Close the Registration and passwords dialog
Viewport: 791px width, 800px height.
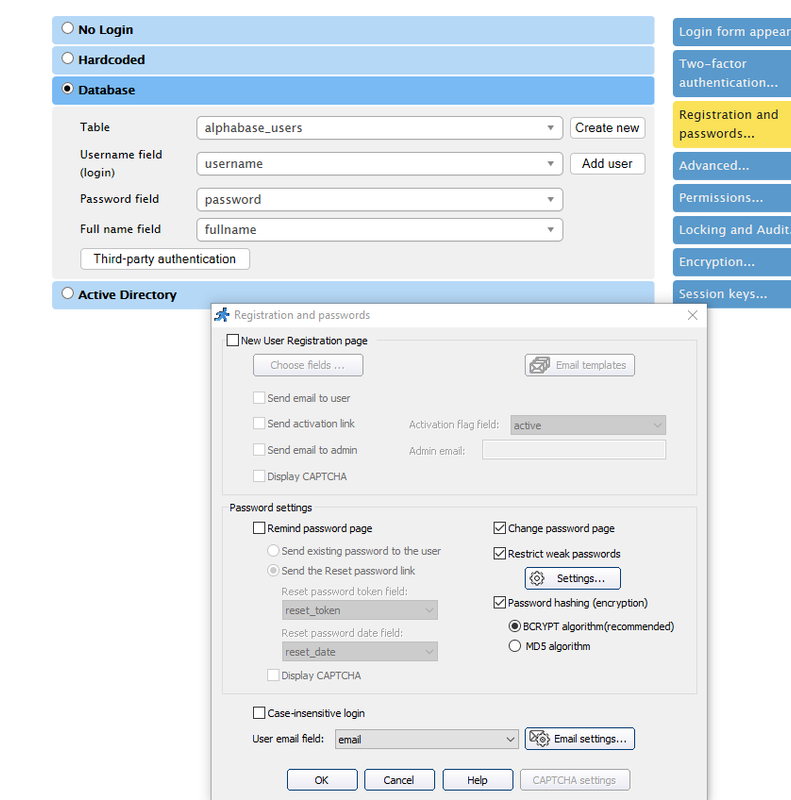point(692,315)
